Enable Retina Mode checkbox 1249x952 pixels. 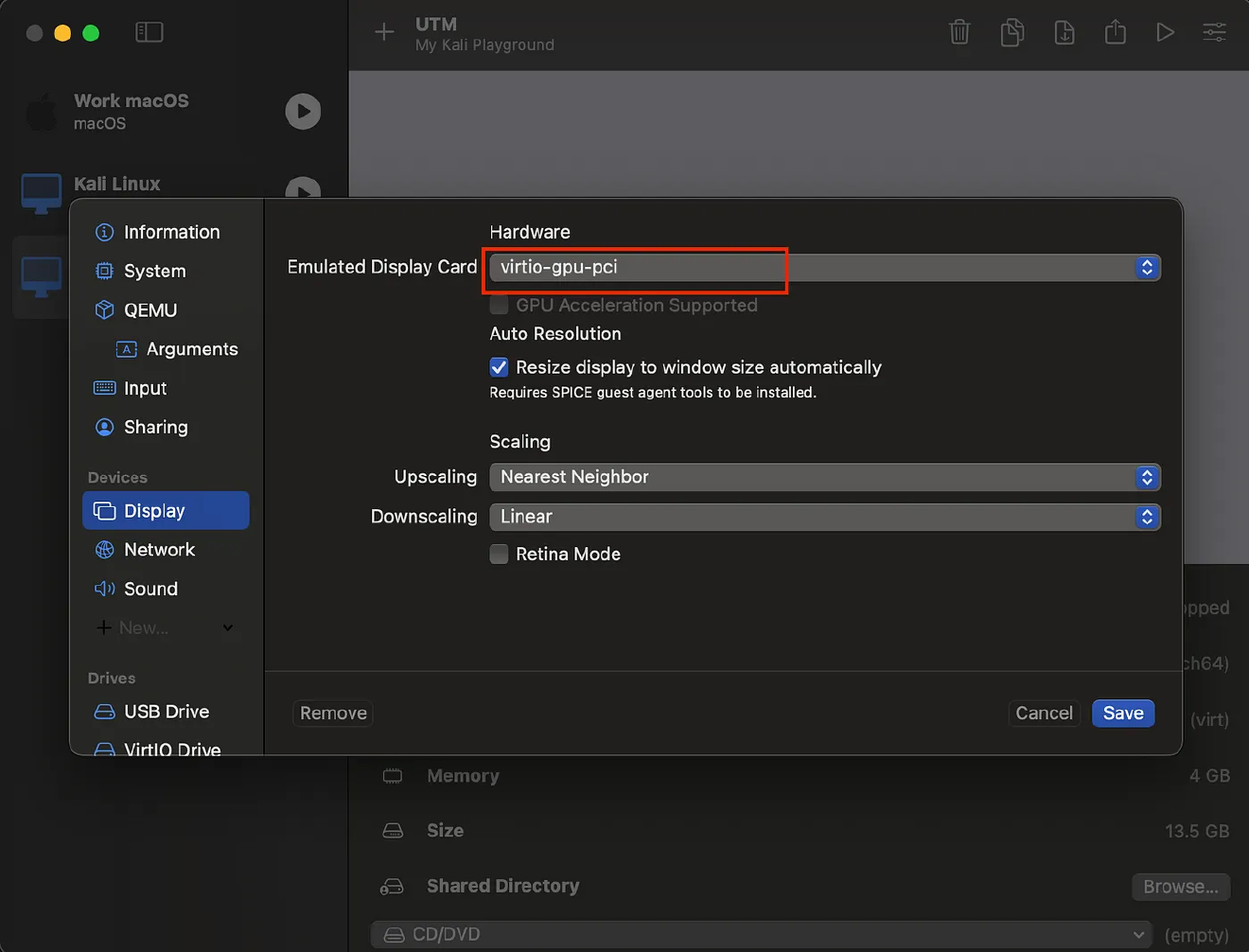click(499, 555)
